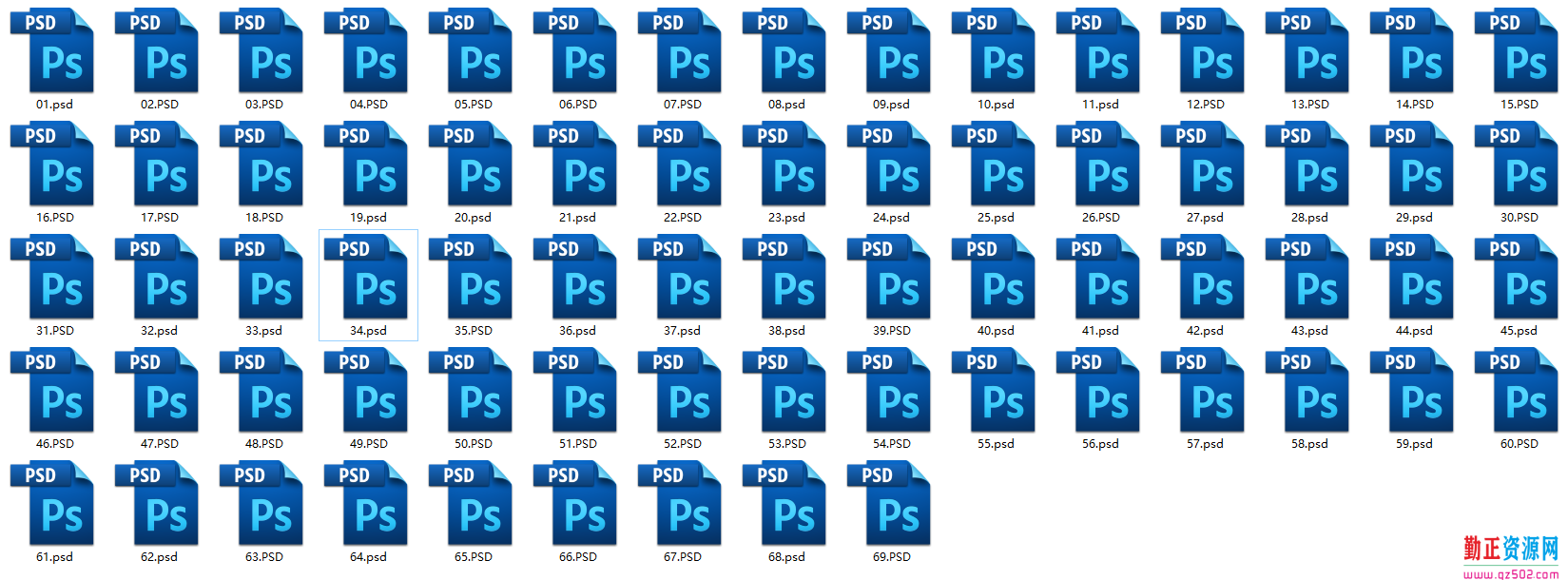Select the 54.PSD file icon
This screenshot has height=580, width=1568.
(889, 390)
